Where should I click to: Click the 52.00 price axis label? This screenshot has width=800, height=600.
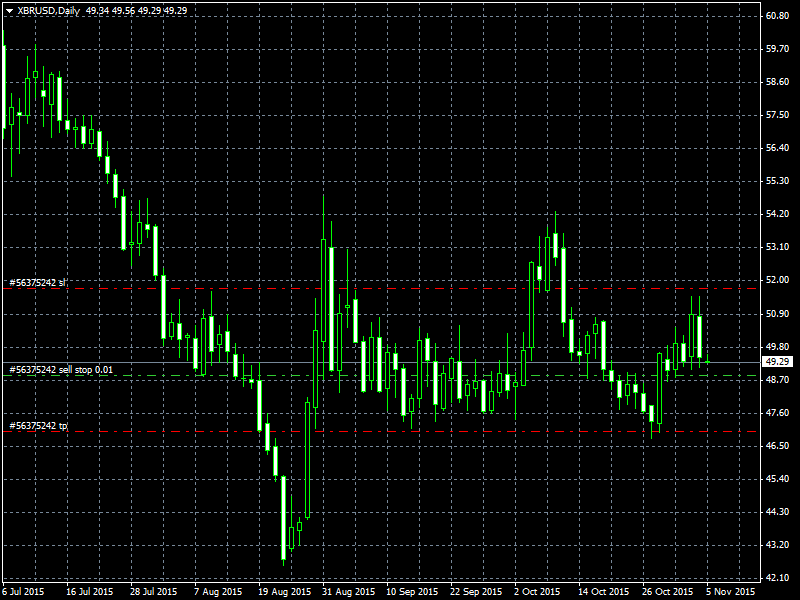coord(778,280)
